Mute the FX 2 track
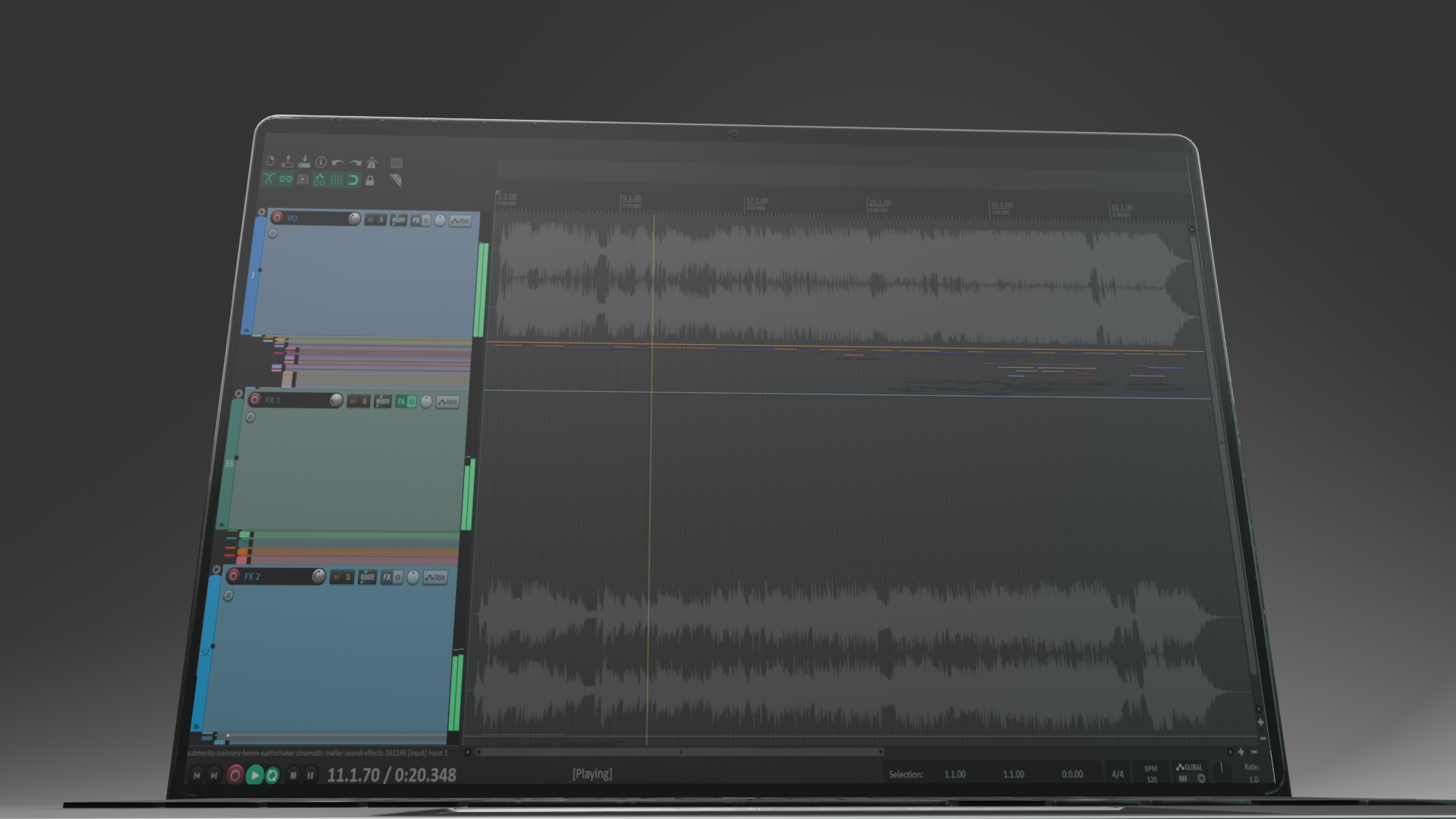The image size is (1456, 819). click(336, 577)
